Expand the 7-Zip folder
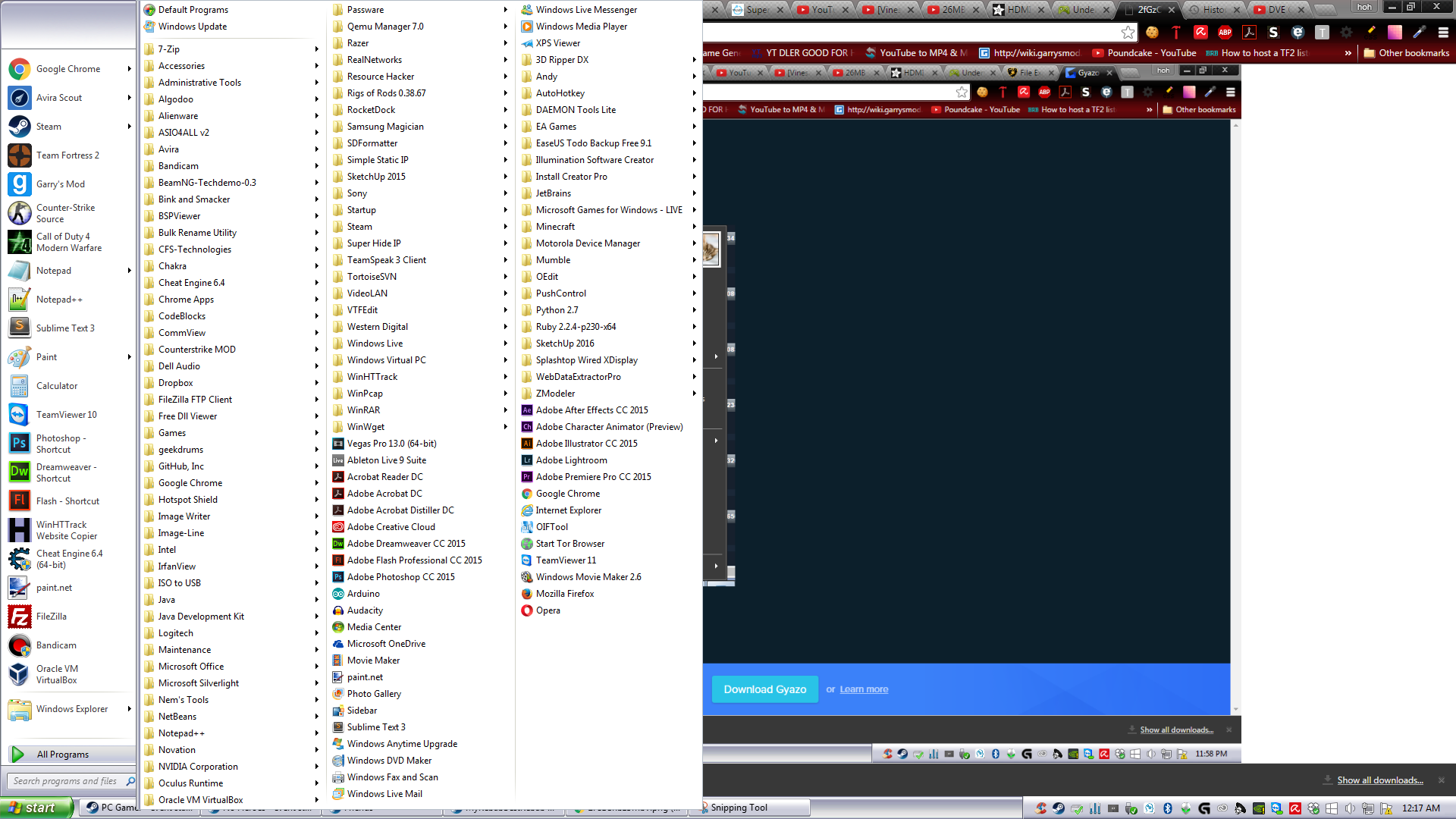The width and height of the screenshot is (1456, 819). click(231, 49)
